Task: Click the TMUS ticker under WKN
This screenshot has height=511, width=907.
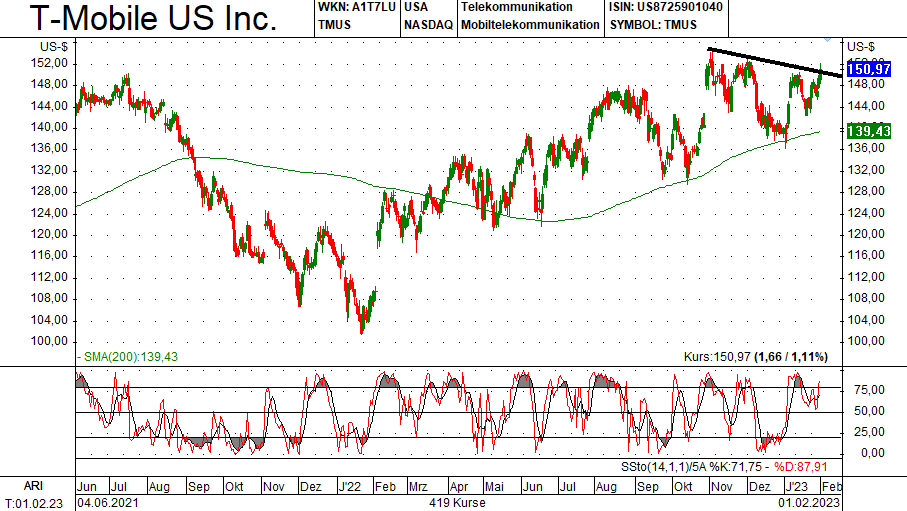Action: pyautogui.click(x=334, y=25)
